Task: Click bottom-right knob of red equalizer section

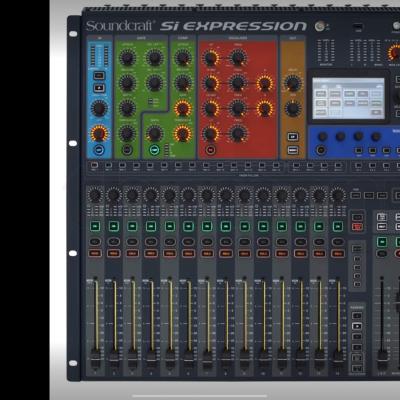Action: coord(237,134)
